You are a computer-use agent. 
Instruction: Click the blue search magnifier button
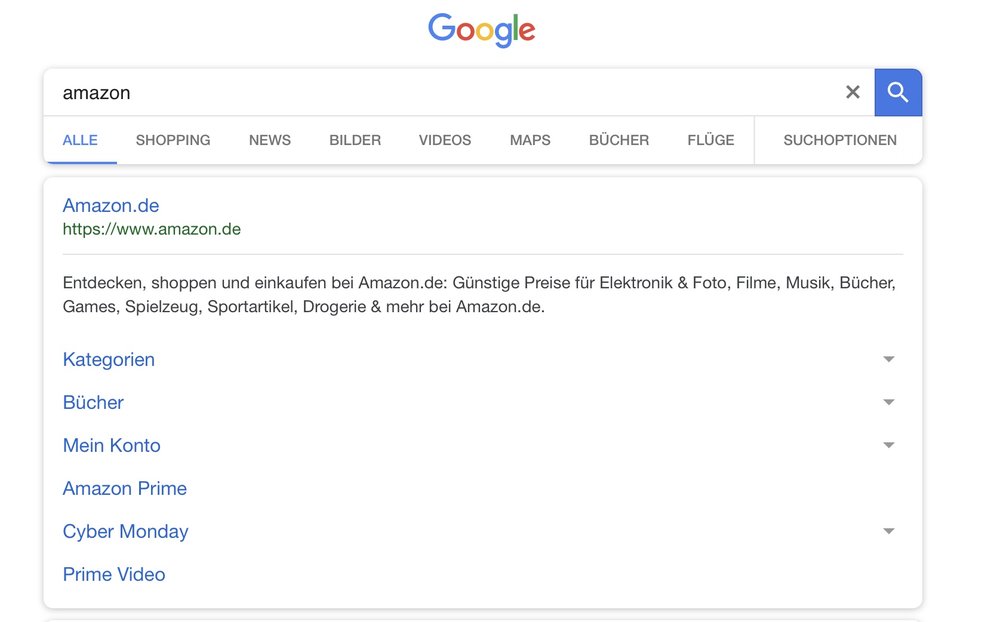pos(898,93)
